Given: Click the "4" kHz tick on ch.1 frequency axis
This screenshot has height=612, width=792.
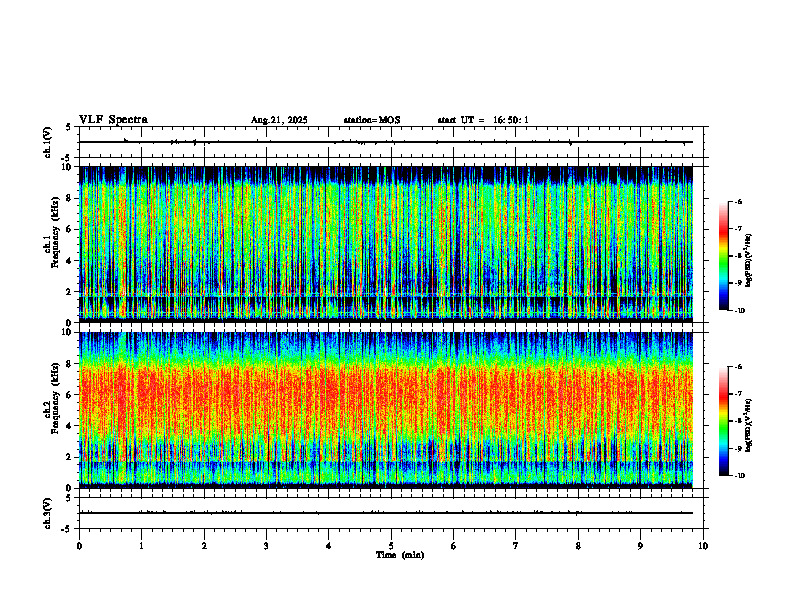Looking at the screenshot, I should [x=70, y=261].
